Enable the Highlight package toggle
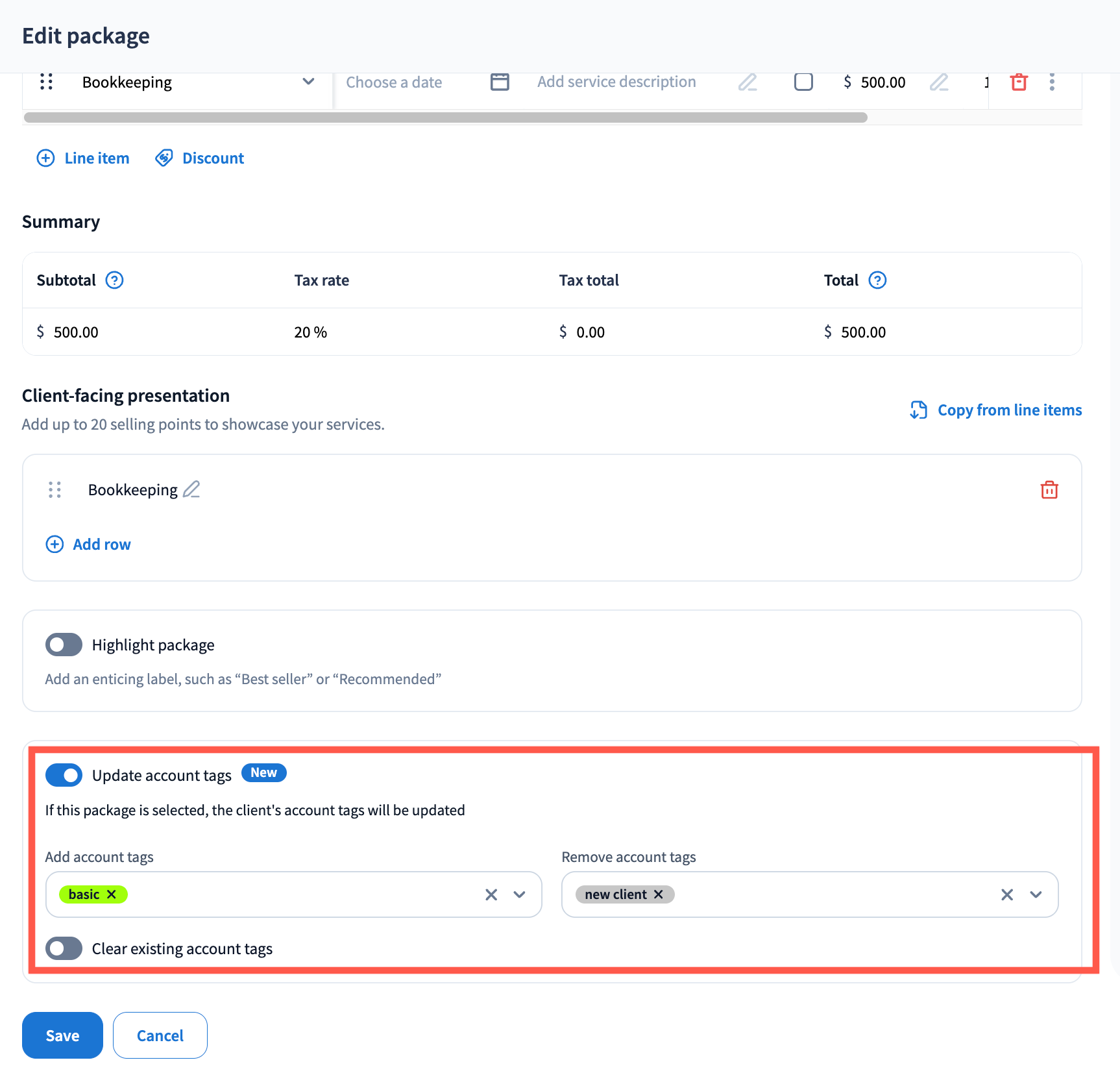This screenshot has height=1071, width=1120. [x=64, y=645]
